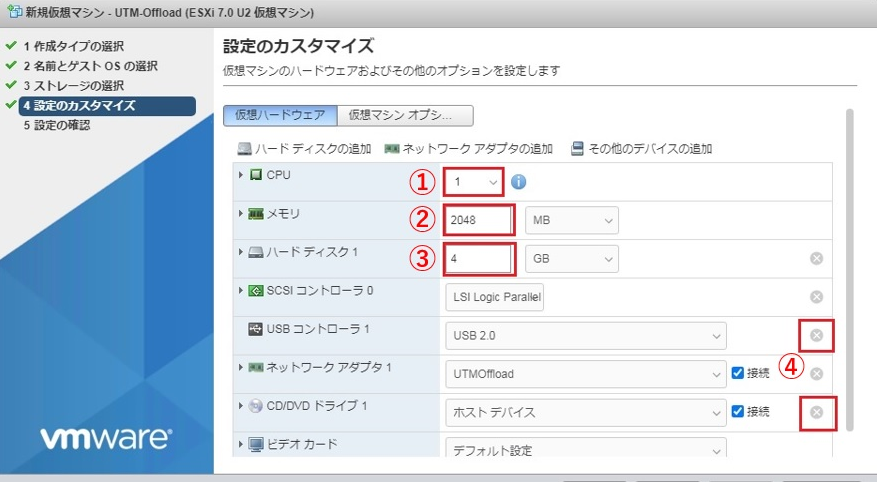Click その他のデバイスの追加 toolbar item
The image size is (877, 482).
coord(641,149)
